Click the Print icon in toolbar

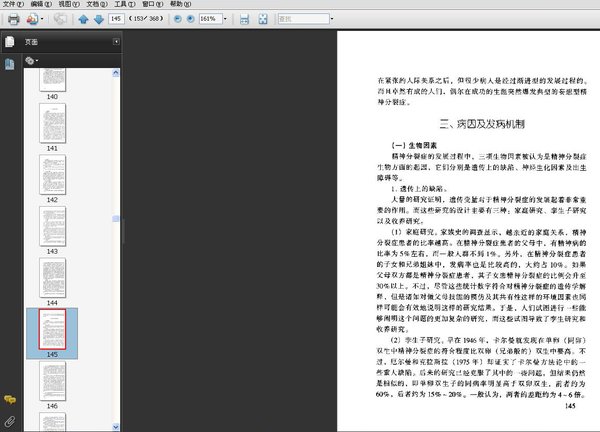12,19
